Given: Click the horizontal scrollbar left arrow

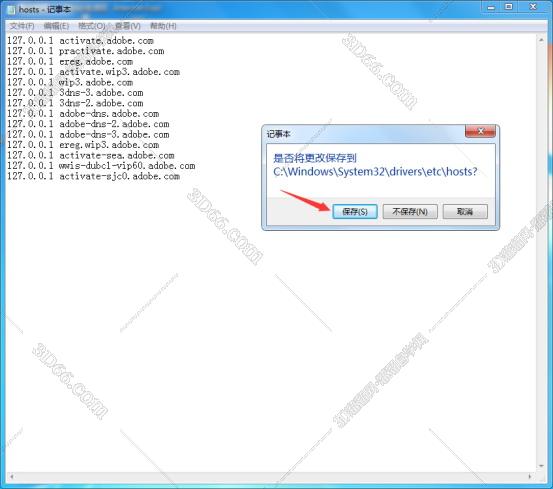Looking at the screenshot, I should (x=12, y=477).
